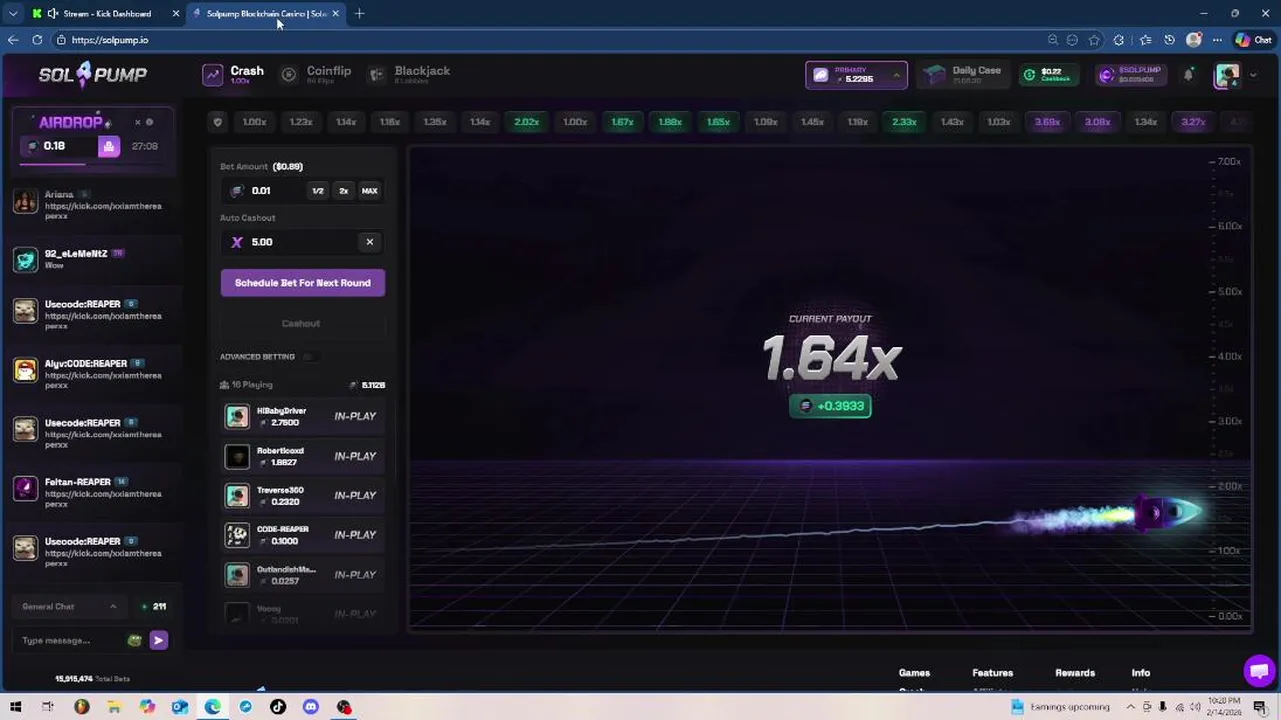Open the Airdrop info icon
This screenshot has height=720, width=1281.
[x=150, y=122]
